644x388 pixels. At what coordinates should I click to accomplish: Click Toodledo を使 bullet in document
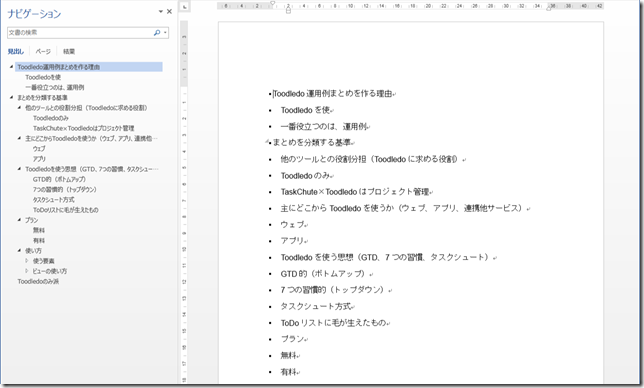pos(305,110)
